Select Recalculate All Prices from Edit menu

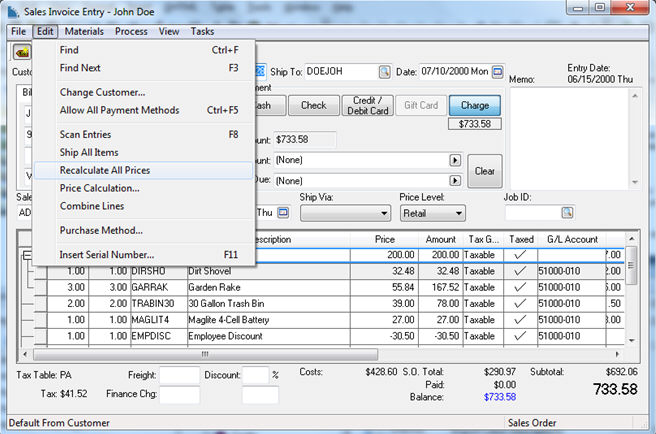click(106, 171)
